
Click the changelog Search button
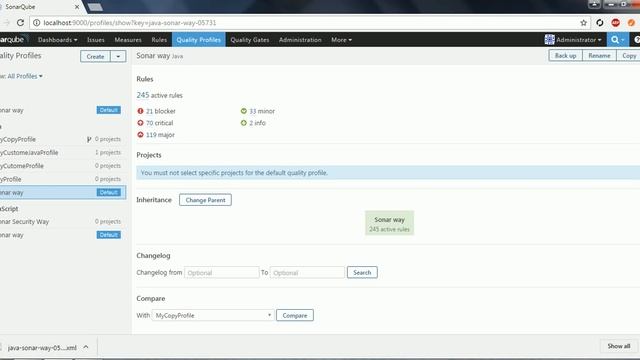coord(362,272)
